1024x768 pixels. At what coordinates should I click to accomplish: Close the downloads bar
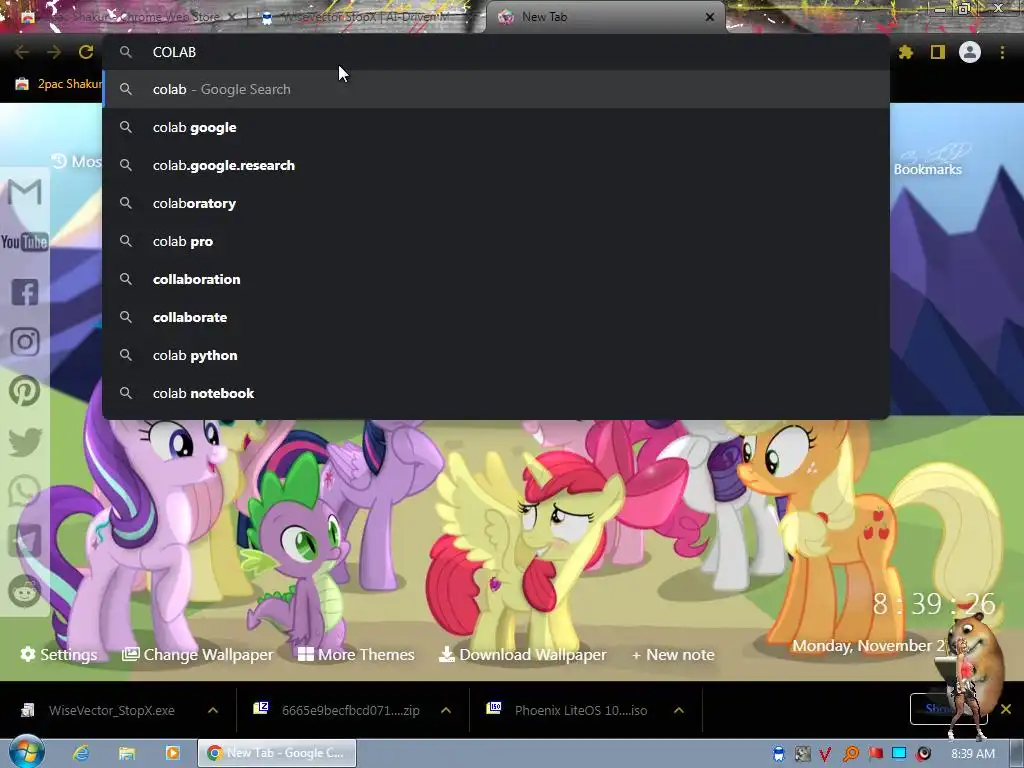click(1006, 709)
